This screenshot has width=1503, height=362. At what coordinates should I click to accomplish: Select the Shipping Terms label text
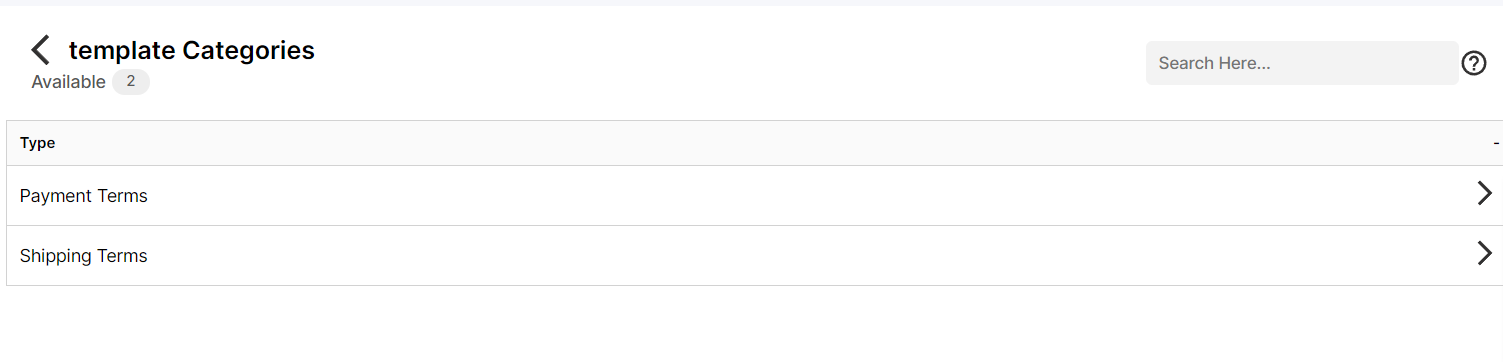(x=84, y=256)
